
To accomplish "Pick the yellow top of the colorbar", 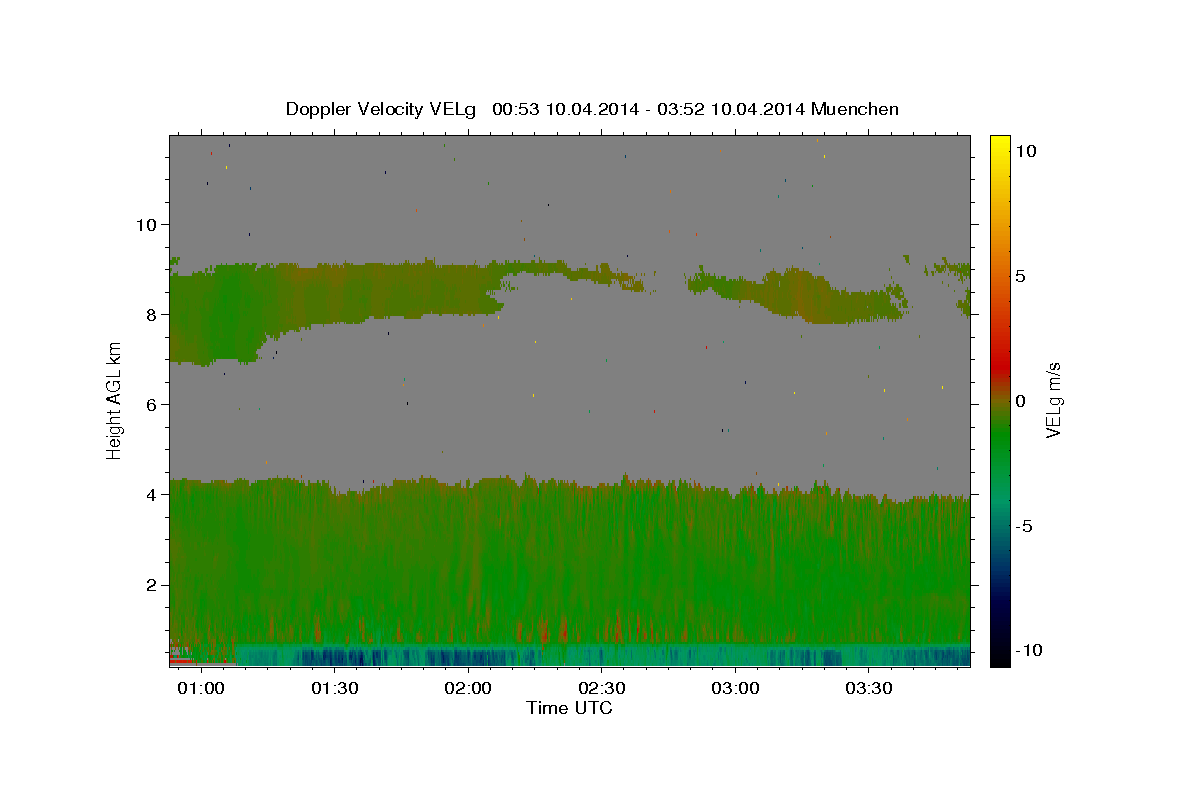I will tap(999, 145).
